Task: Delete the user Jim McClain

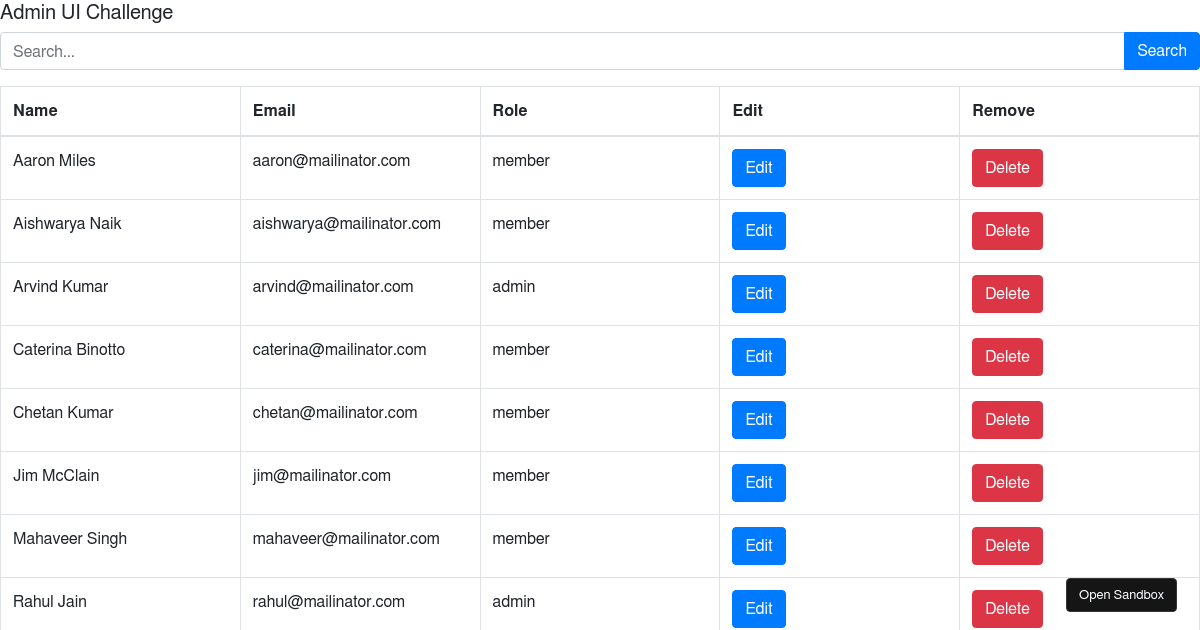Action: 1007,482
